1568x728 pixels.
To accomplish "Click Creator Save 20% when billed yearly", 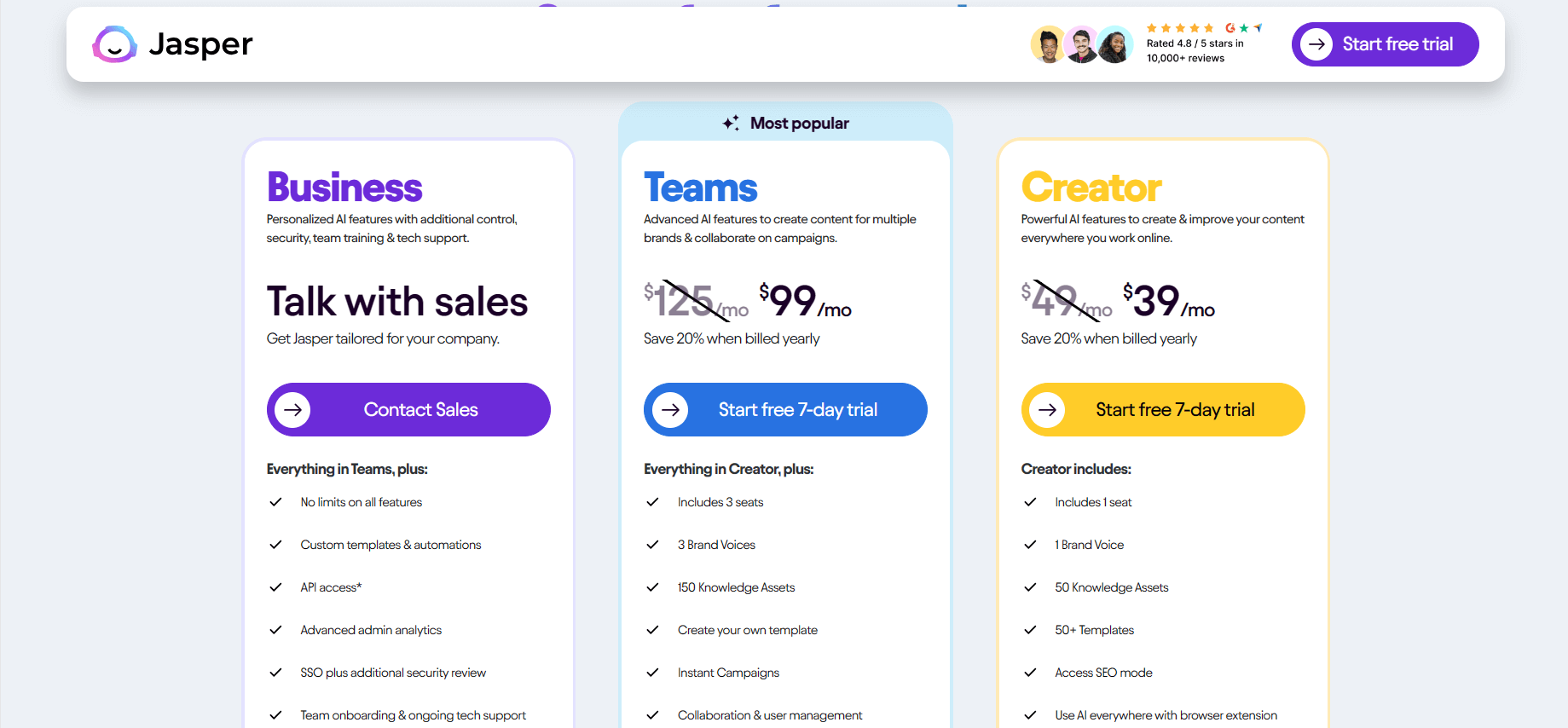I will click(1108, 338).
